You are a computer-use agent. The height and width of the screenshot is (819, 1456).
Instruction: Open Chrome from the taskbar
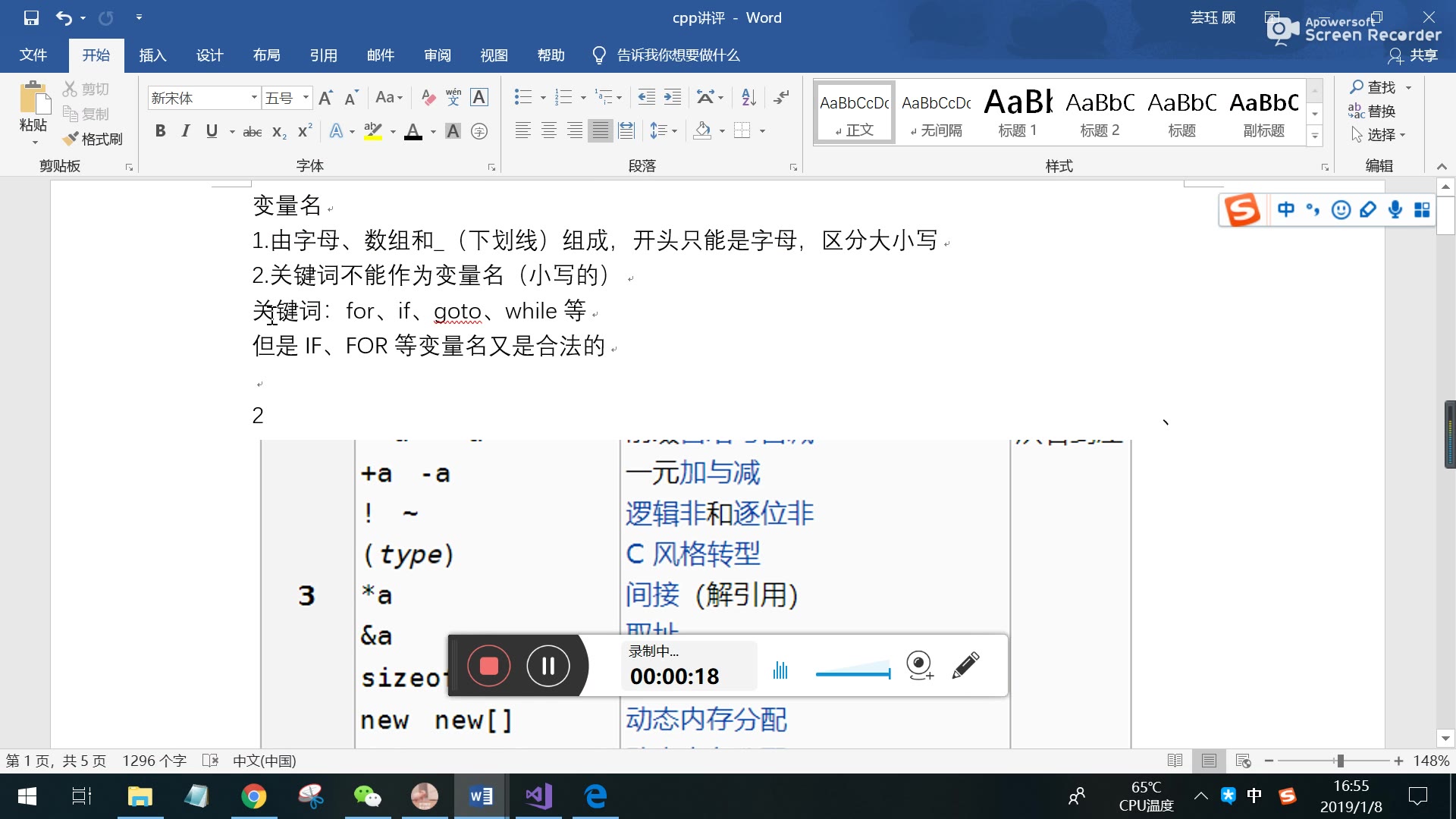click(x=253, y=796)
